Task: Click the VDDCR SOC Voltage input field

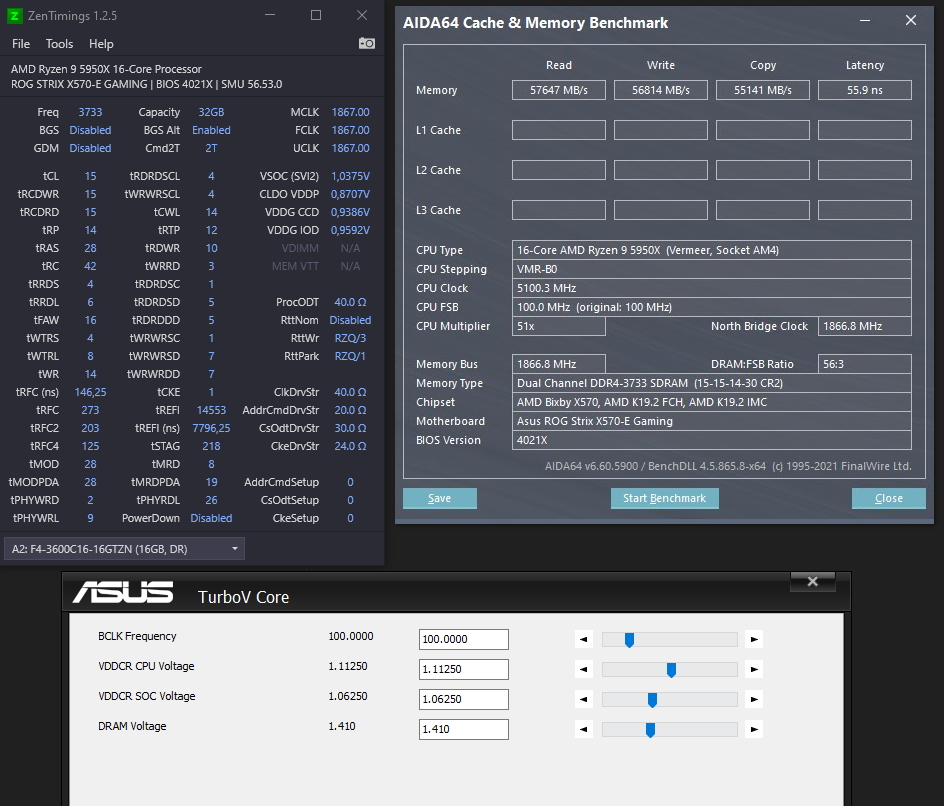Action: coord(464,699)
